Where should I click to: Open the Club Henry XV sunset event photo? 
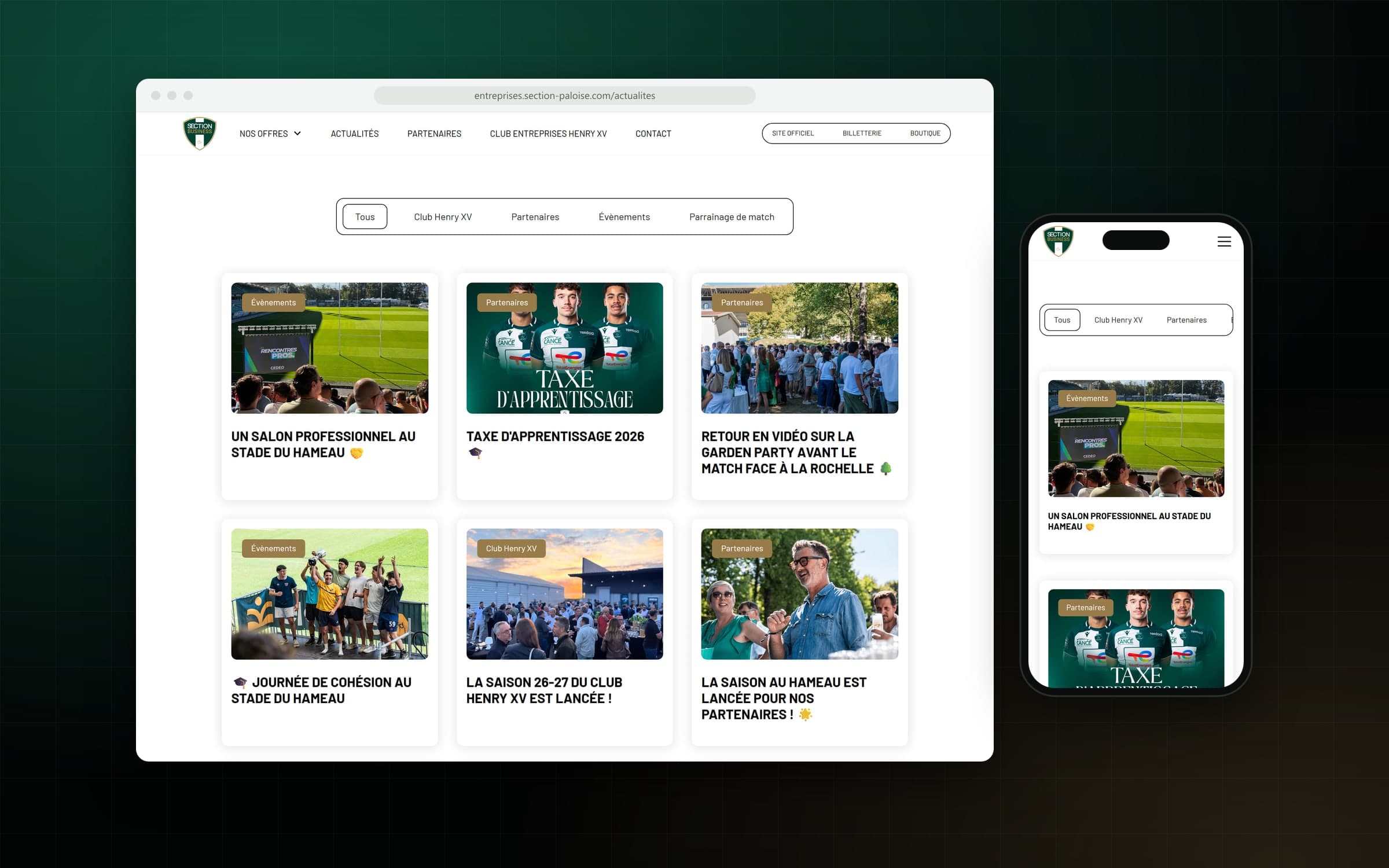pyautogui.click(x=564, y=594)
